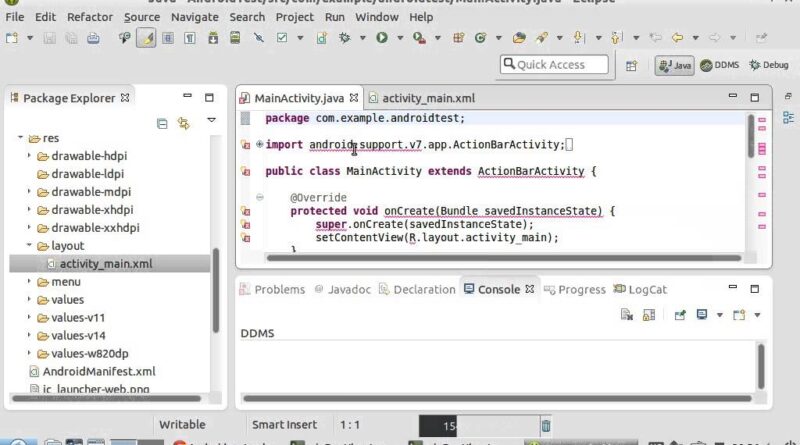This screenshot has width=800, height=445.
Task: Toggle Block Selection Mode icon
Action: click(168, 38)
